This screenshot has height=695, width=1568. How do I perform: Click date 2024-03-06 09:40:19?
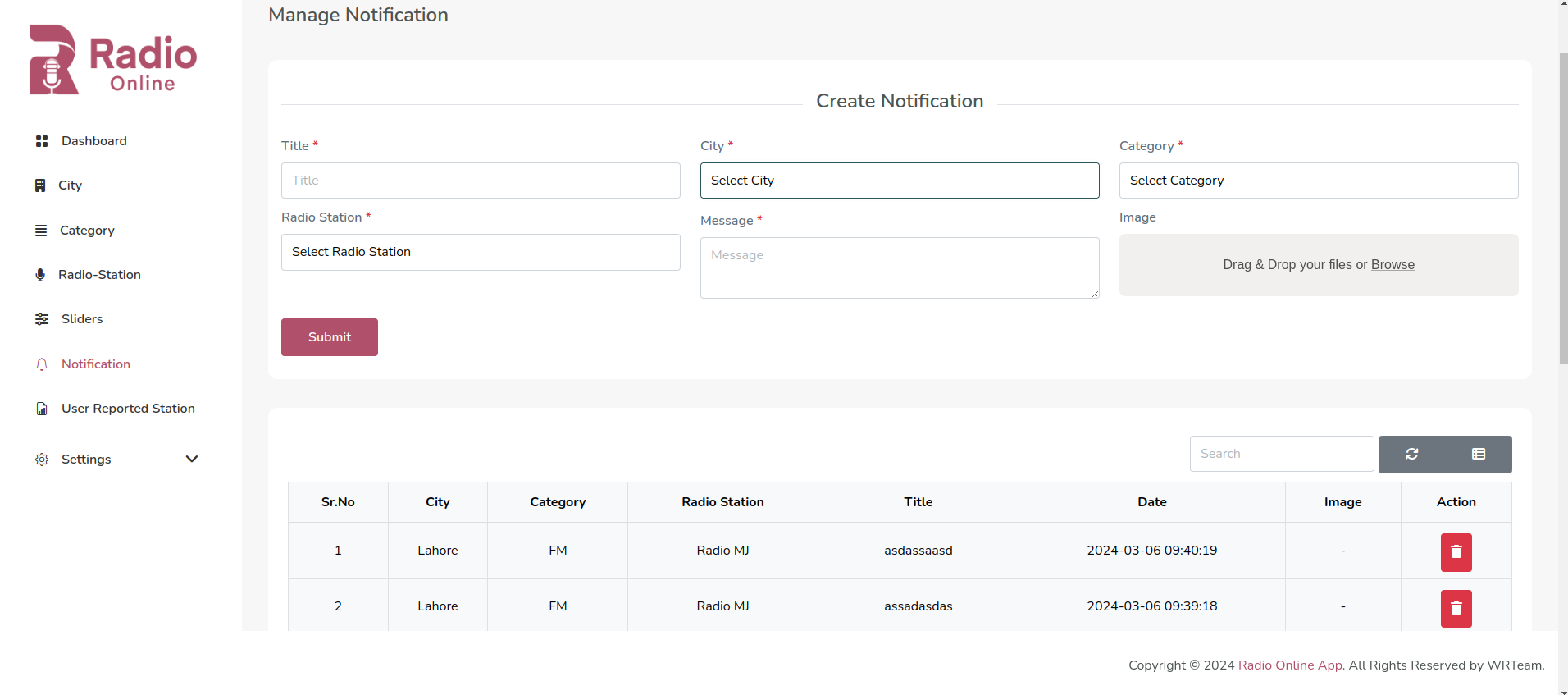[1152, 551]
